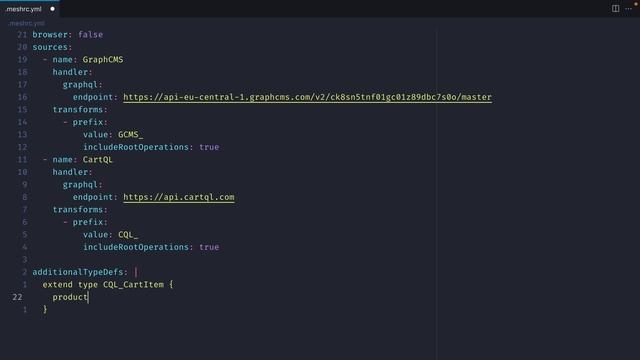Click 'true' under CQL_ includeRootOperations
Screen dimensions: 640x360
pyautogui.click(x=209, y=247)
